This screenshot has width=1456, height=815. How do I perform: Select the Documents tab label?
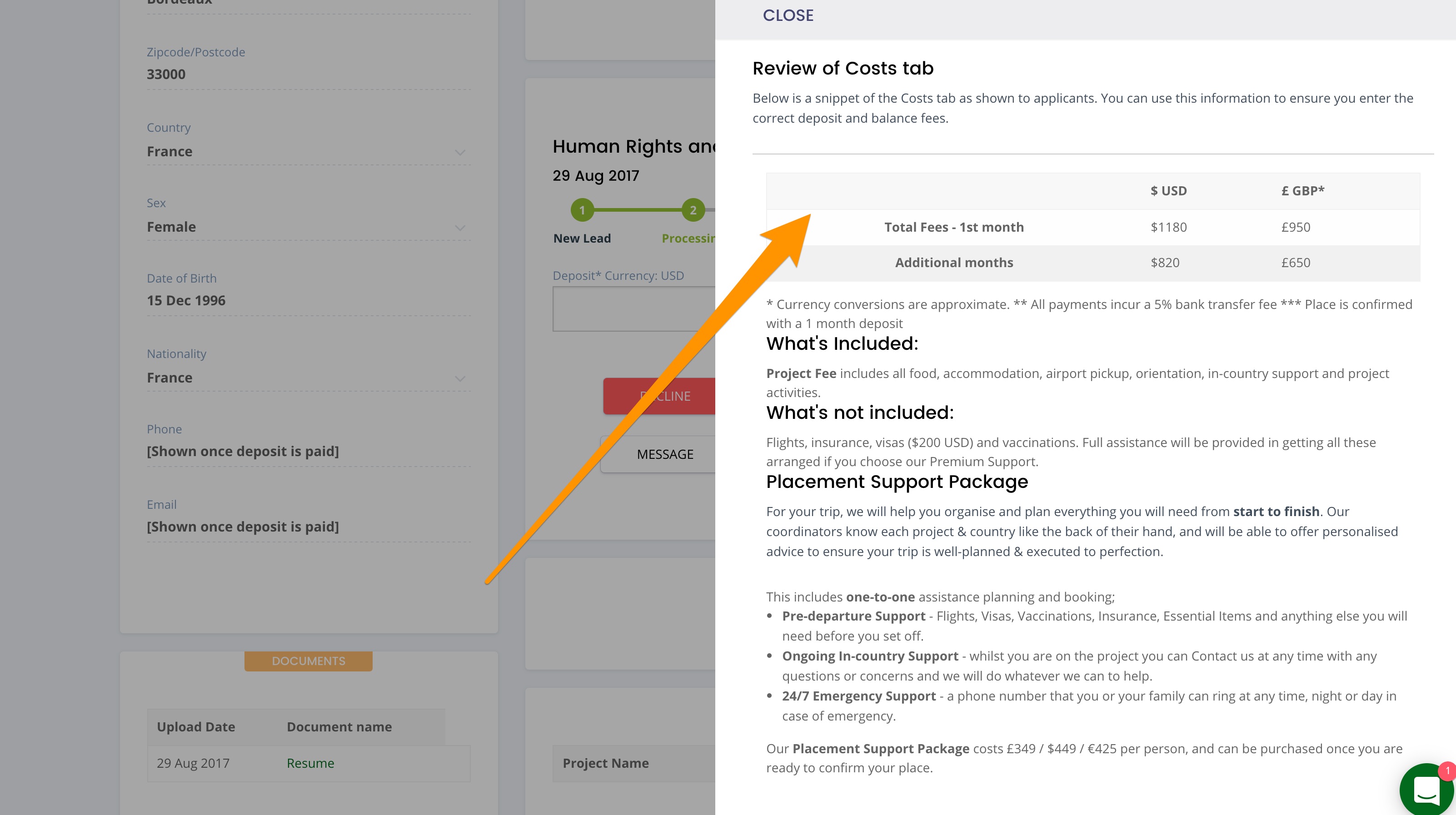coord(308,661)
